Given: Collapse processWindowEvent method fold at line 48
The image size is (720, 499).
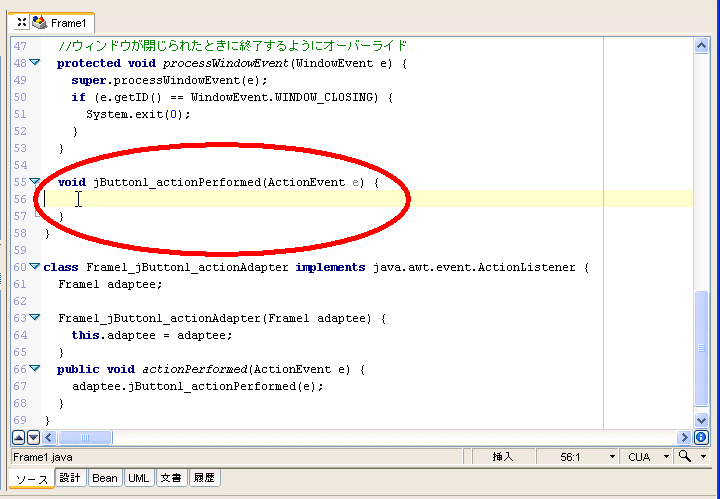Looking at the screenshot, I should coord(35,62).
